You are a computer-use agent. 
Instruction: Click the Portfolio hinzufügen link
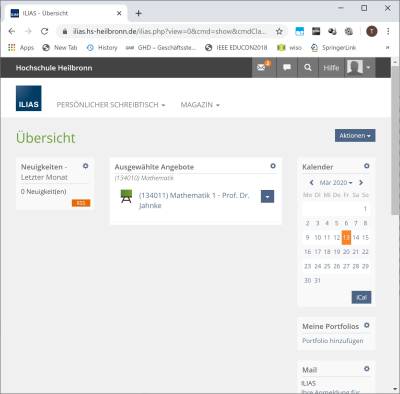tap(333, 341)
